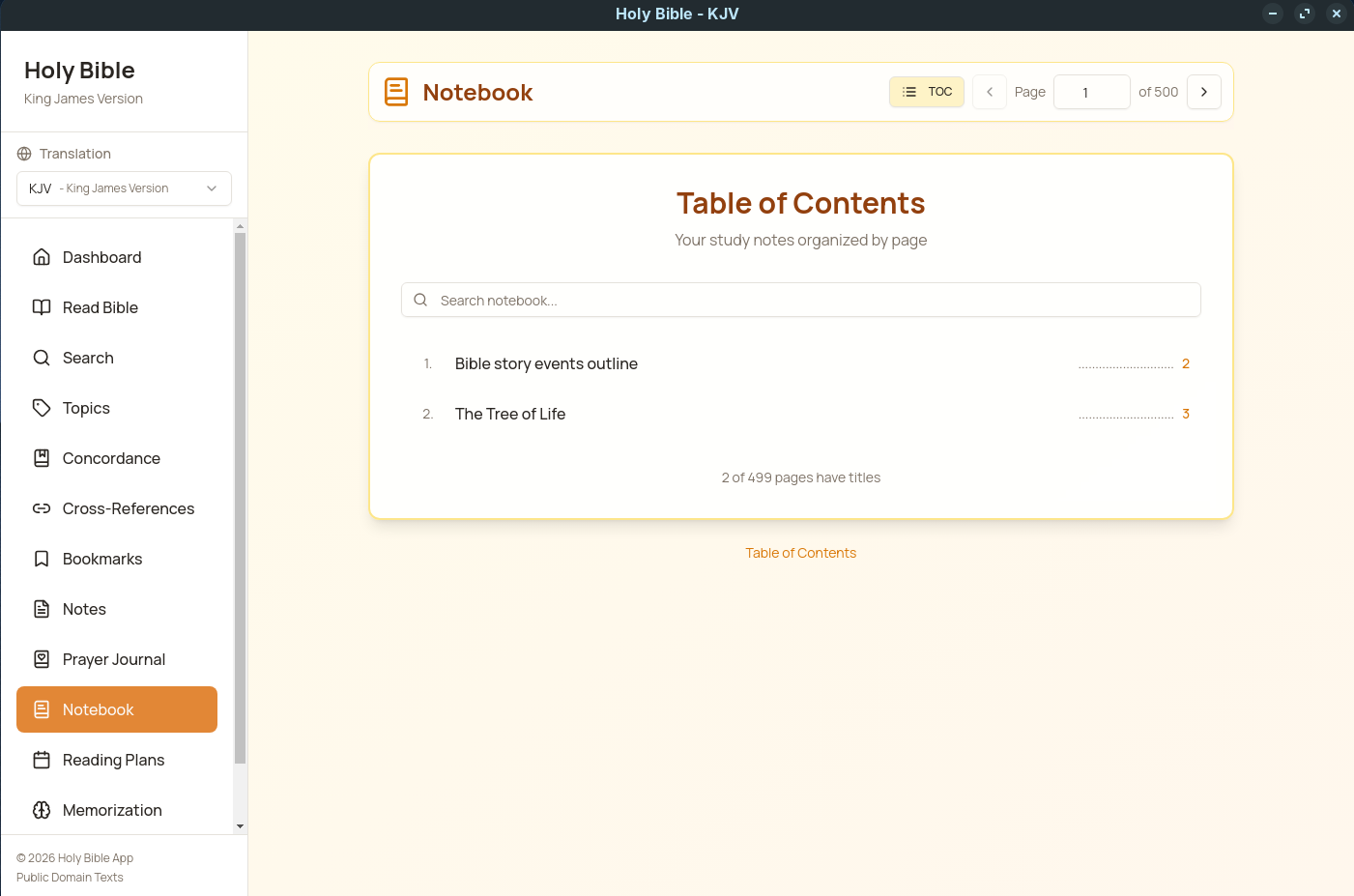Click the Concordance book icon
This screenshot has height=896, width=1354.
pyautogui.click(x=42, y=458)
